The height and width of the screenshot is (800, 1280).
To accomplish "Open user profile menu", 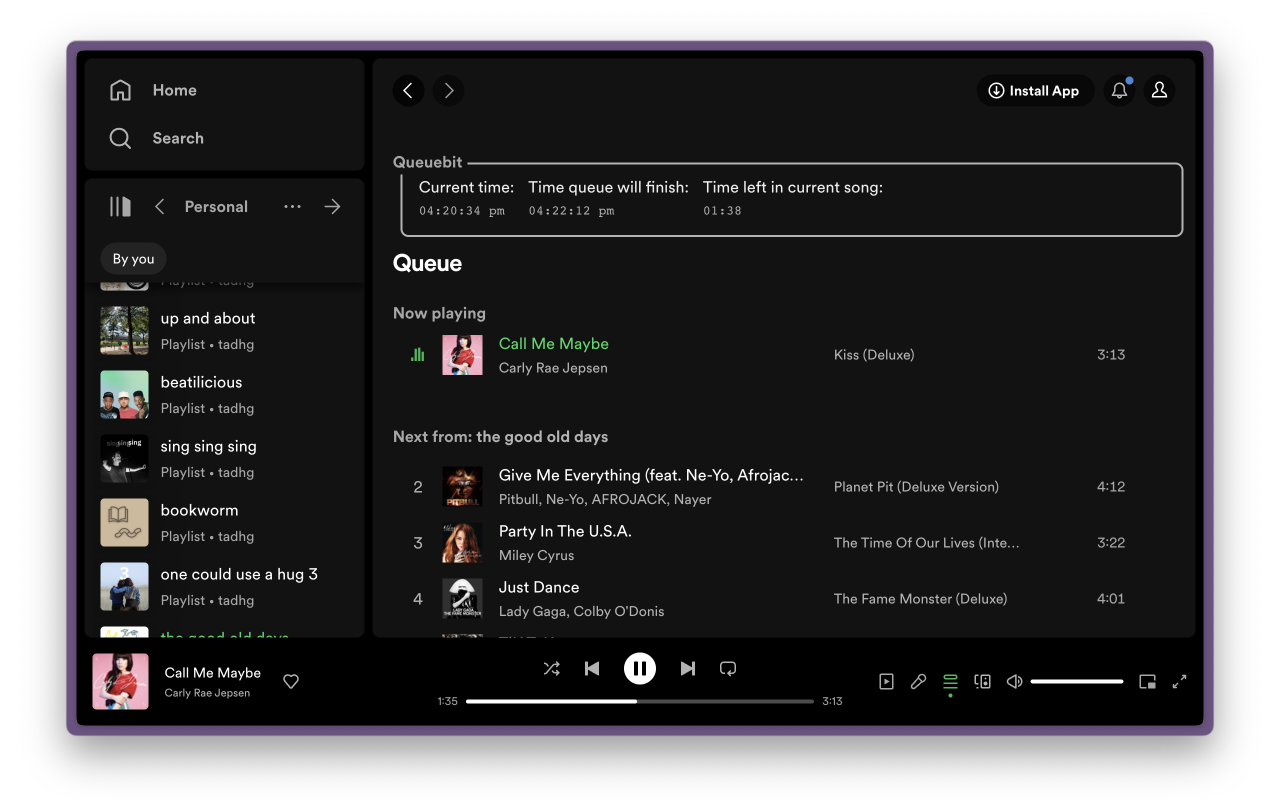I will pyautogui.click(x=1159, y=91).
